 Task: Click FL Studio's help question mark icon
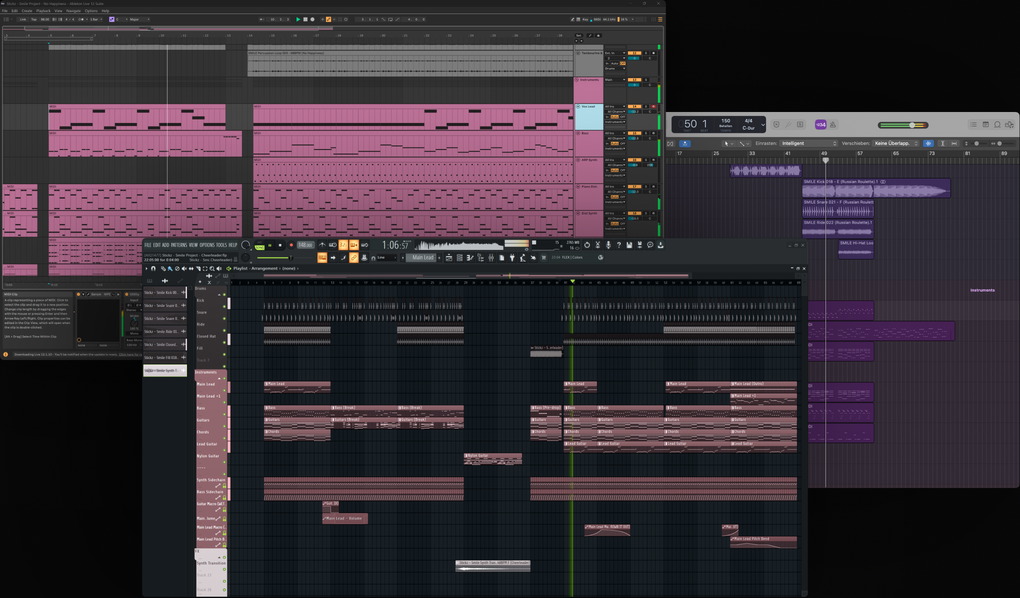(619, 245)
